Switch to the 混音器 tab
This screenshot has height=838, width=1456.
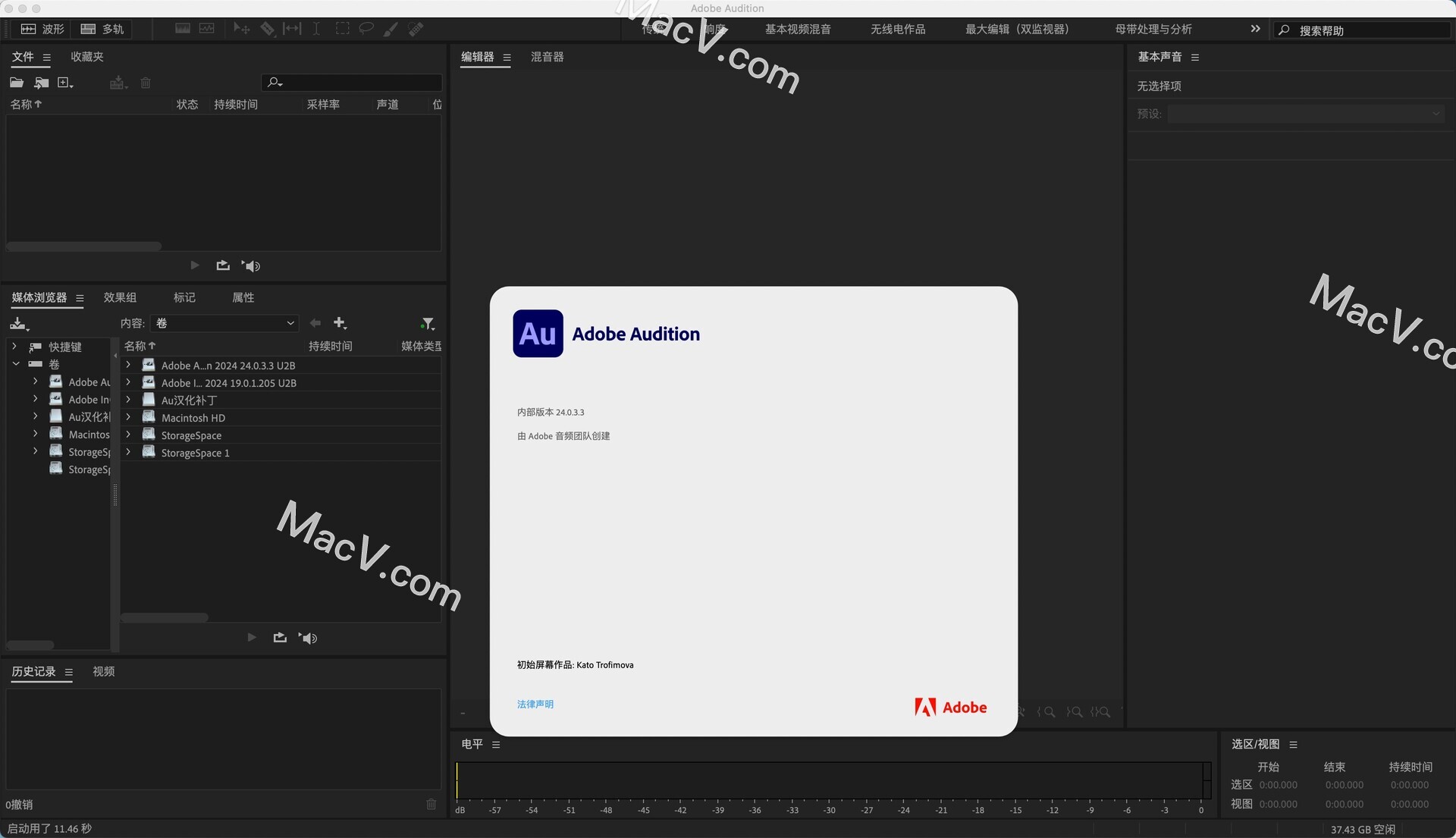(547, 57)
